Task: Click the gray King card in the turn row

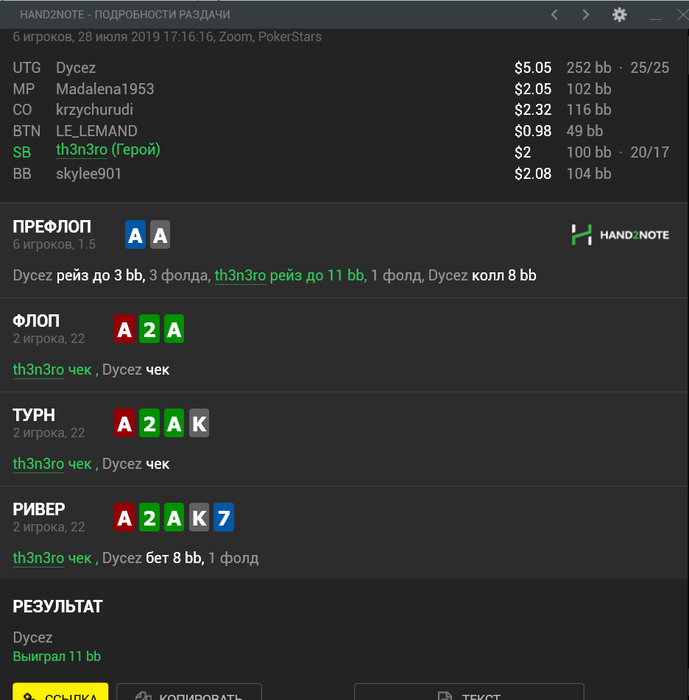Action: point(199,424)
